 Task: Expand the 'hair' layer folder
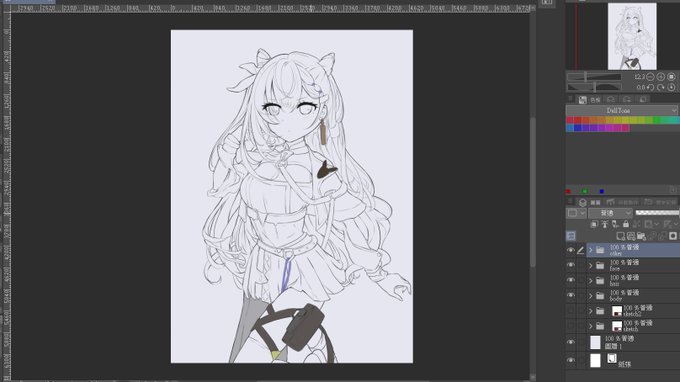(590, 281)
